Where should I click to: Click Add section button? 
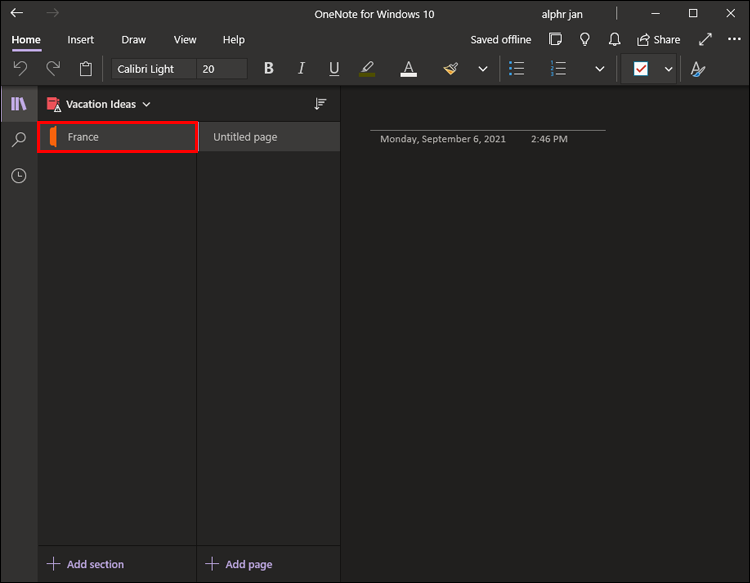tap(86, 564)
